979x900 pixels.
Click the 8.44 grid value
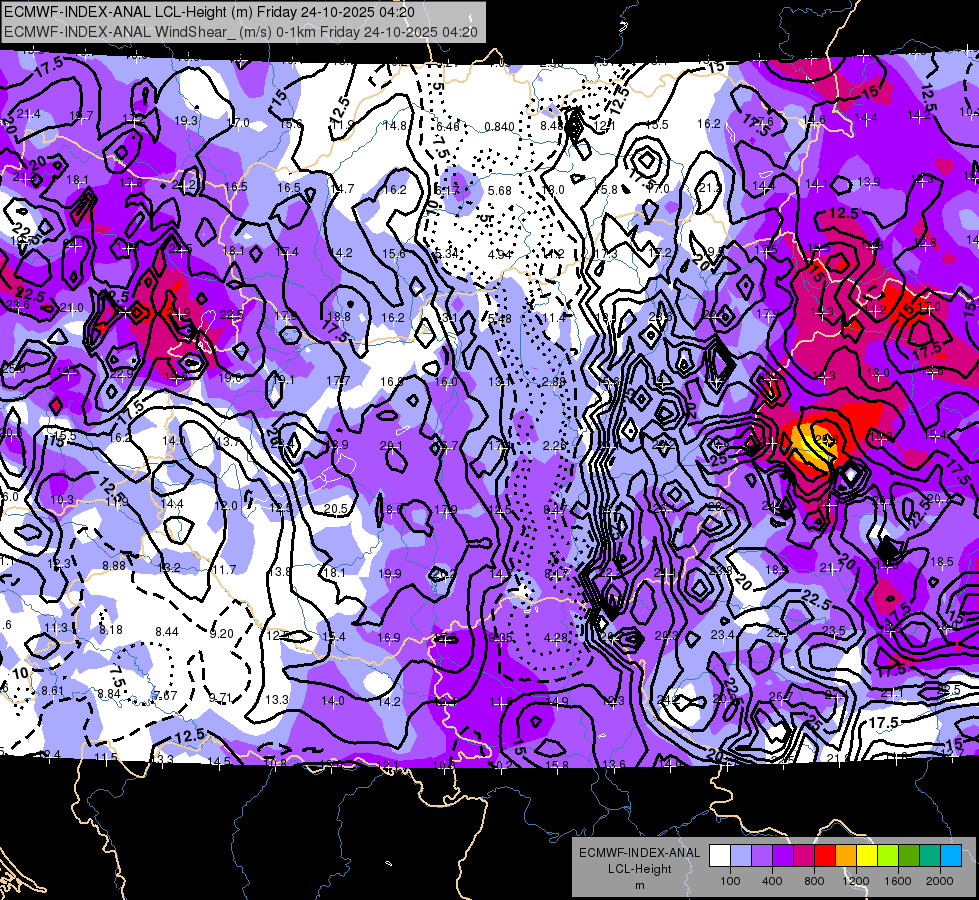pyautogui.click(x=167, y=631)
